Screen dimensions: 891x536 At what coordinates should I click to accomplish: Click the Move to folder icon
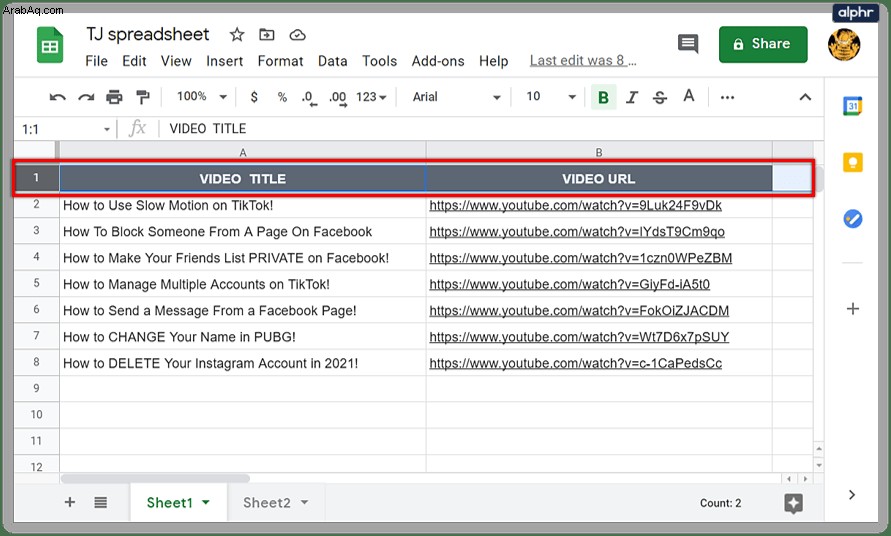(x=267, y=35)
